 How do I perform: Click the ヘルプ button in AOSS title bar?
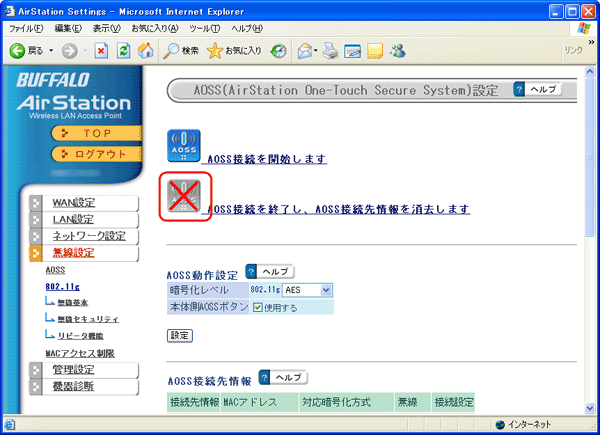point(543,89)
